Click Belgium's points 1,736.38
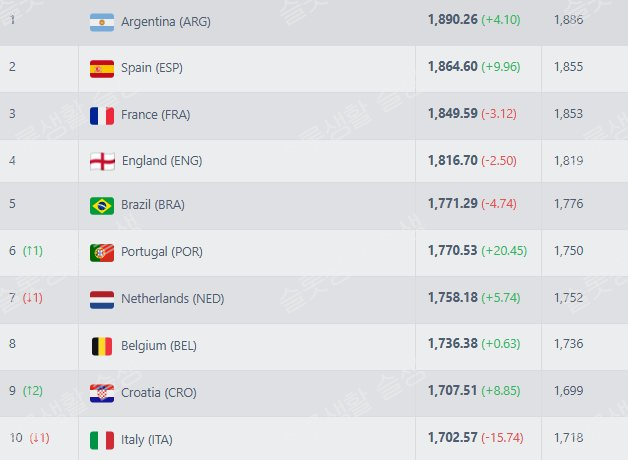The image size is (628, 460). point(453,343)
